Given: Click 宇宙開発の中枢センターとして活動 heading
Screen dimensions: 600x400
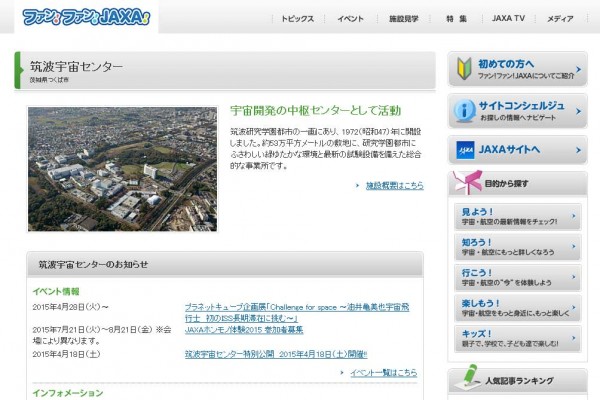Looking at the screenshot, I should [315, 111].
